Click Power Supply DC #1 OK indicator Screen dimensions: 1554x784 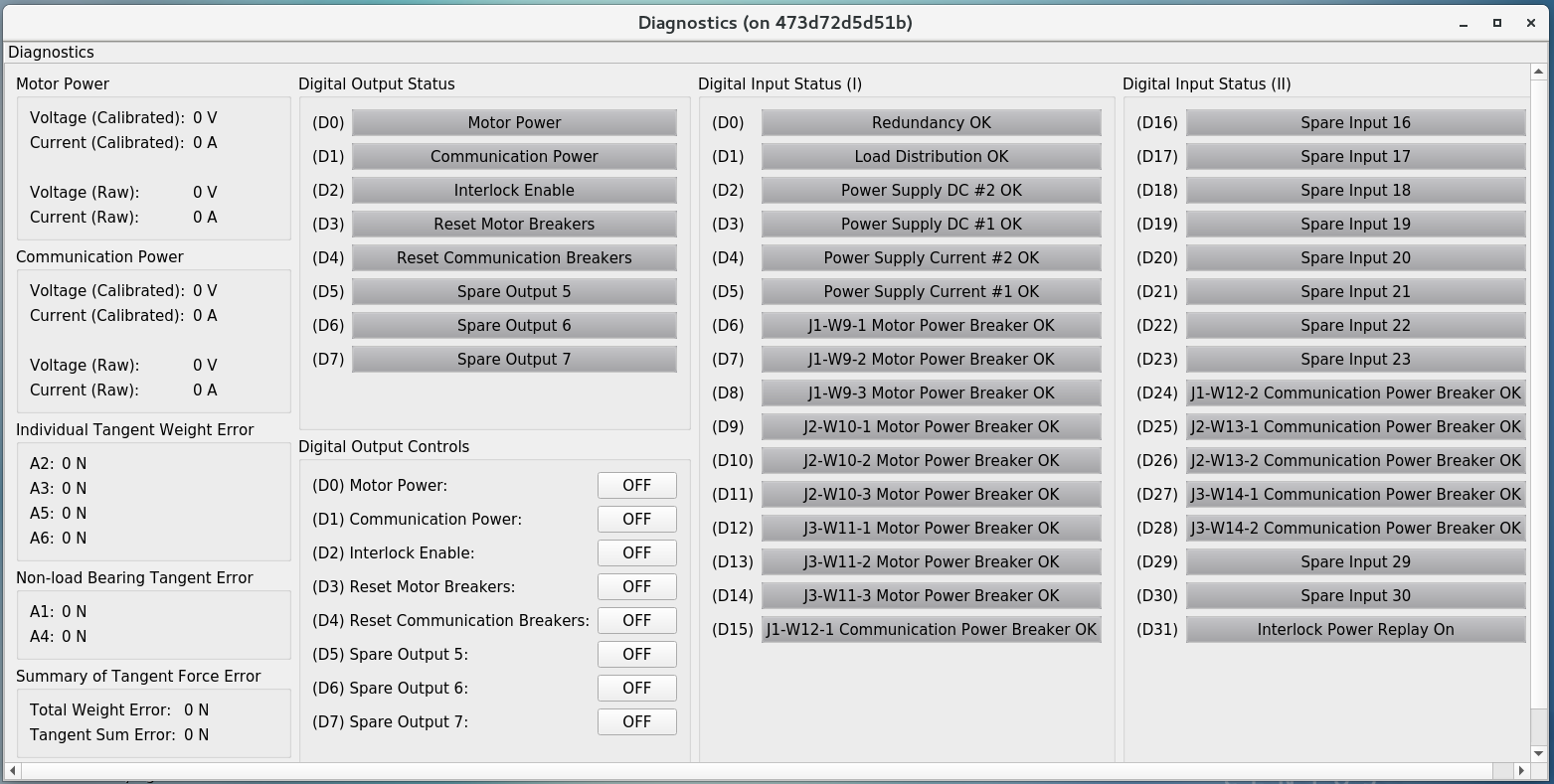pyautogui.click(x=931, y=224)
